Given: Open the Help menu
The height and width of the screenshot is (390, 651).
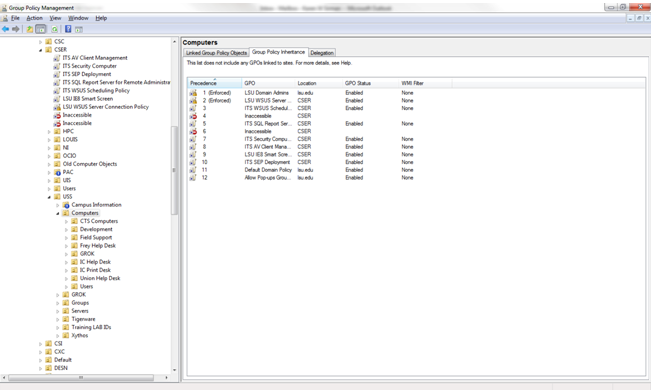Looking at the screenshot, I should pos(101,18).
